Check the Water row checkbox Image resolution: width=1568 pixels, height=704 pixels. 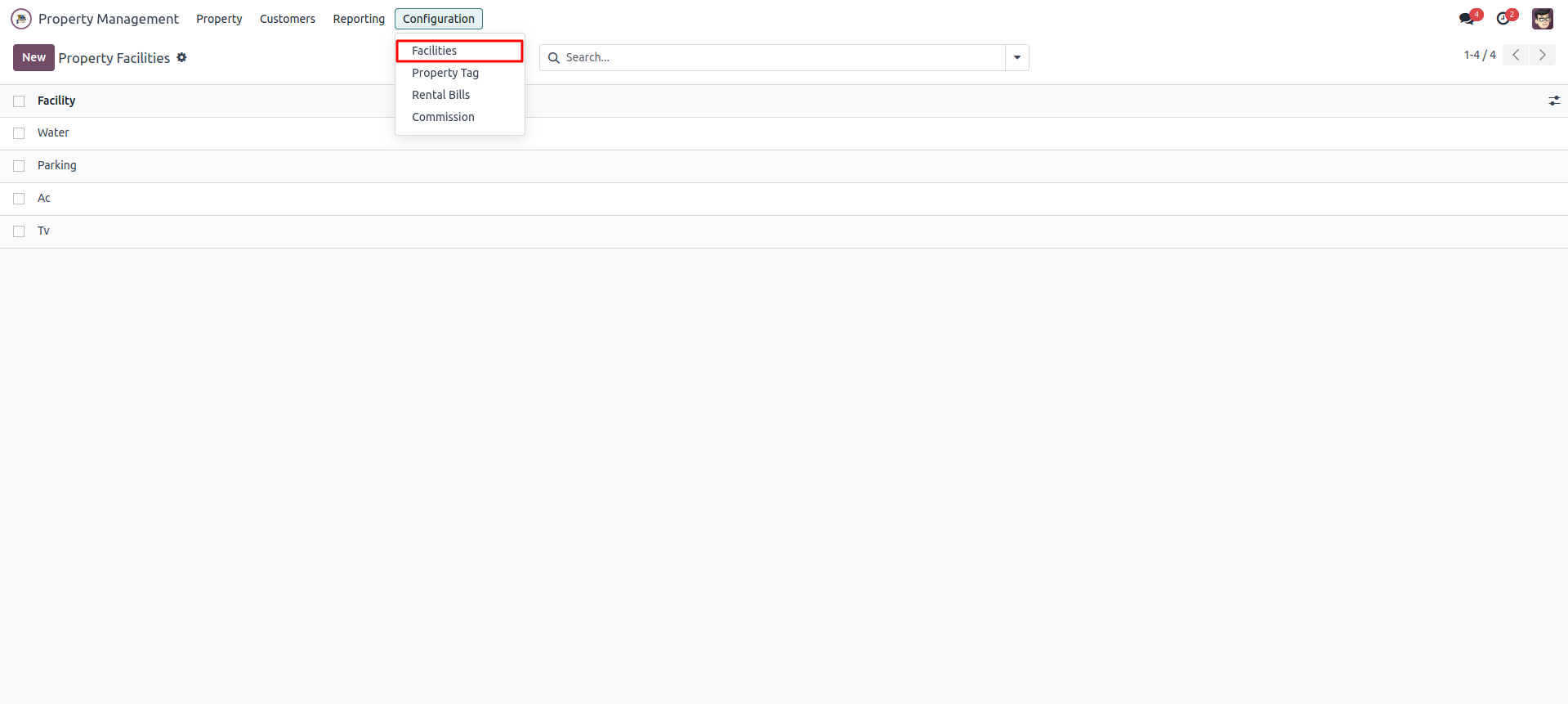19,133
